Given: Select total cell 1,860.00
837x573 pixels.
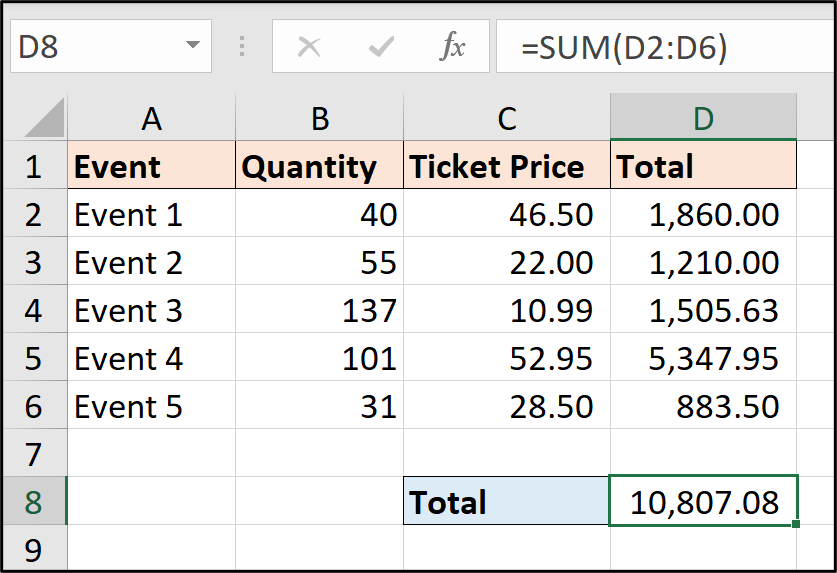Looking at the screenshot, I should [703, 213].
